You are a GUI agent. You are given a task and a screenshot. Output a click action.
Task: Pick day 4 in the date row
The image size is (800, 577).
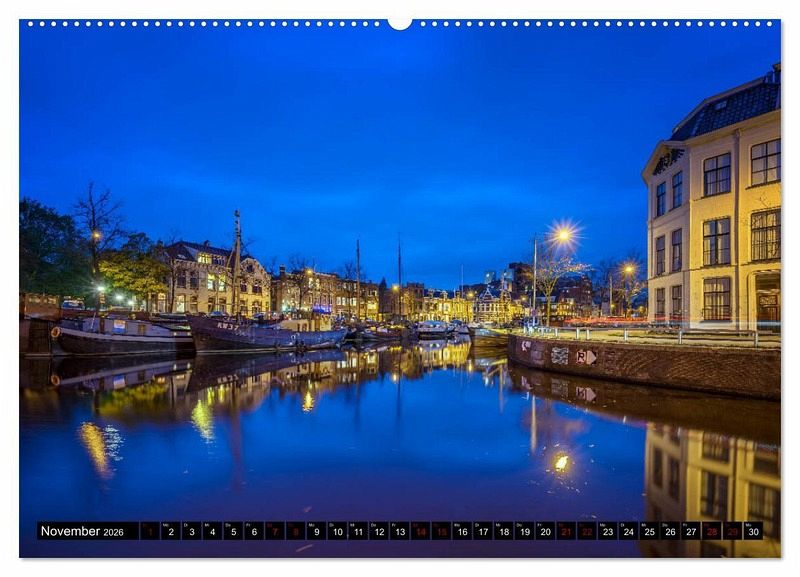click(x=213, y=531)
